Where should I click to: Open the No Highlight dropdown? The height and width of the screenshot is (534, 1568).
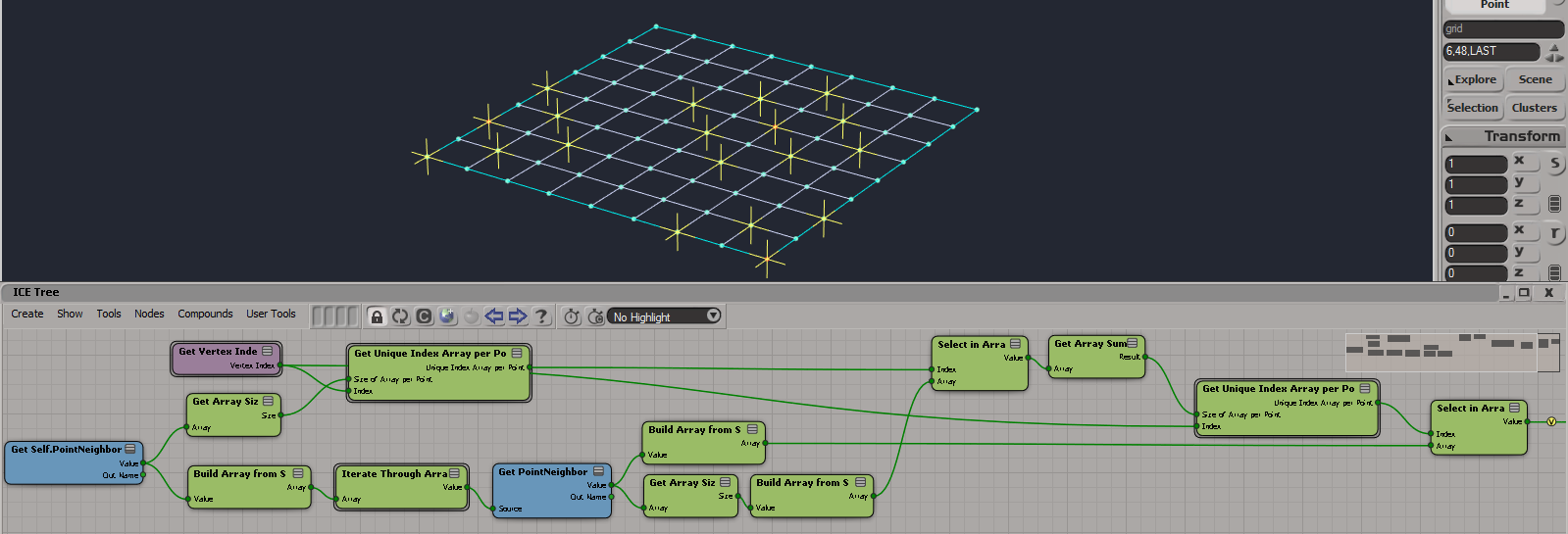point(713,316)
